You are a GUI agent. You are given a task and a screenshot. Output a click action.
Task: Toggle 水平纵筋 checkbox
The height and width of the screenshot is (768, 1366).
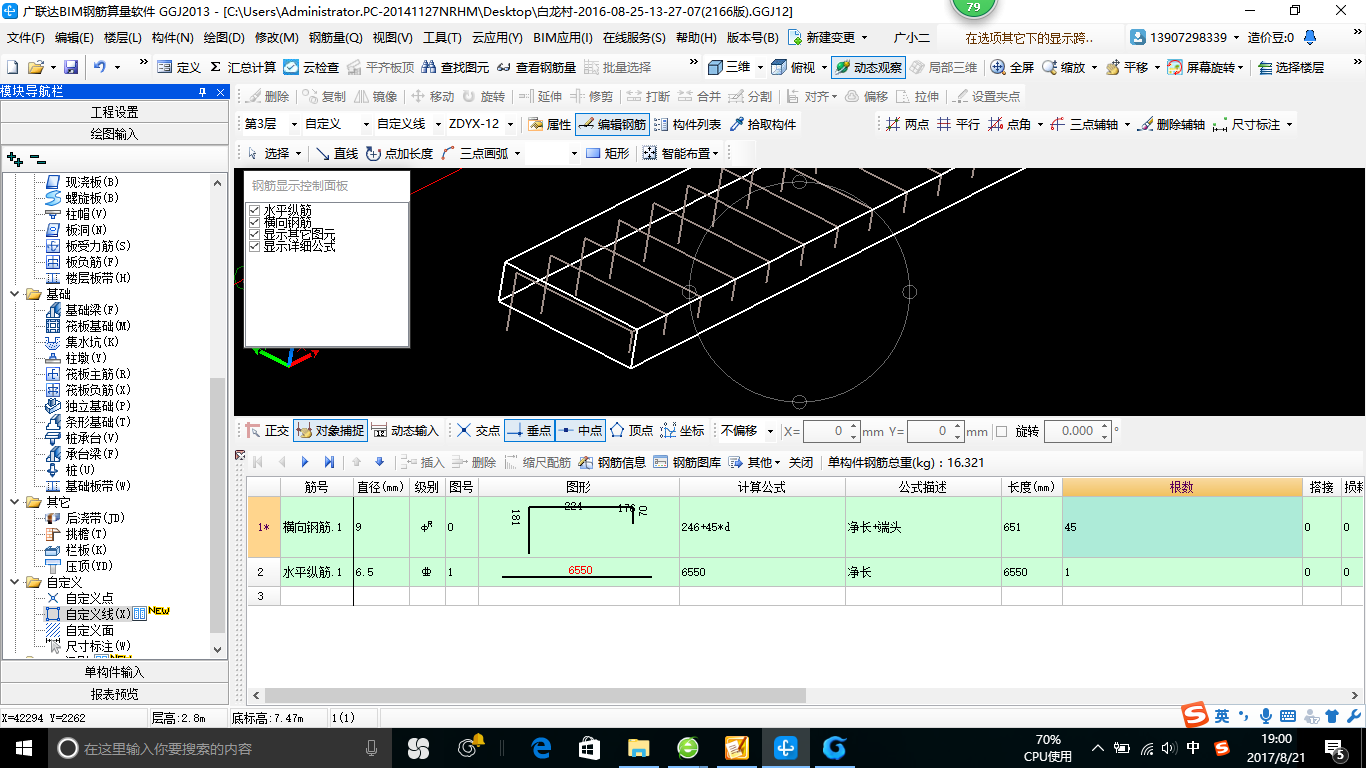pyautogui.click(x=255, y=210)
